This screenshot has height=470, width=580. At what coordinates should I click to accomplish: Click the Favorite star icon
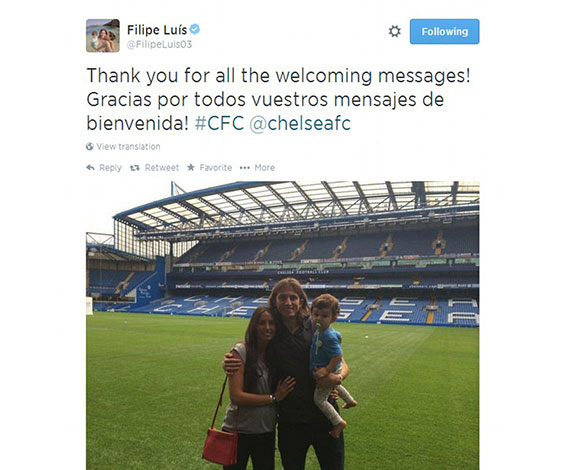point(191,168)
